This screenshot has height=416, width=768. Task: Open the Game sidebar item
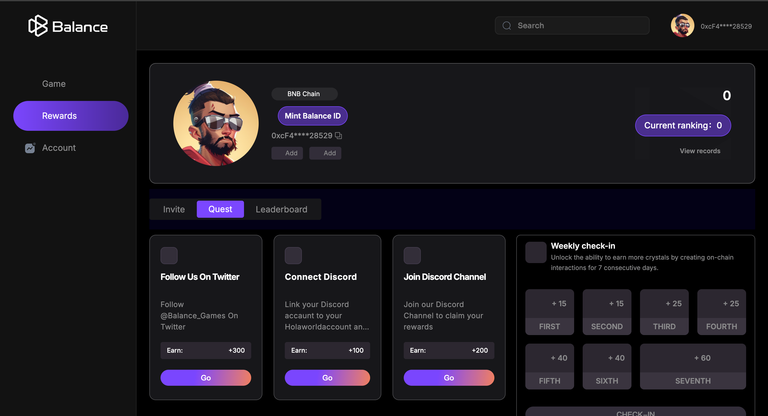[x=54, y=84]
